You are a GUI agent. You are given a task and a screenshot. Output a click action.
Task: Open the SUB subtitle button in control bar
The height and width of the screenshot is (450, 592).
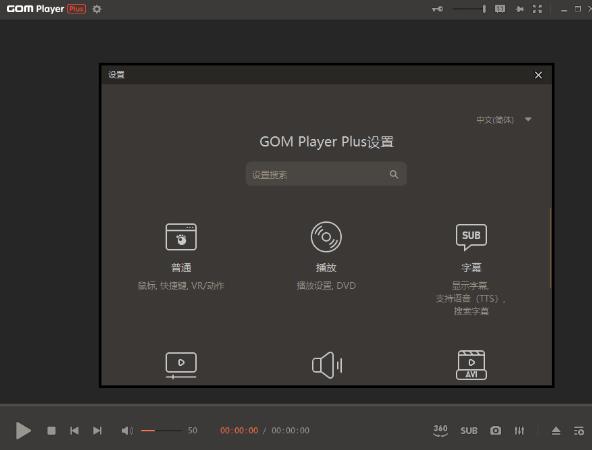point(469,430)
